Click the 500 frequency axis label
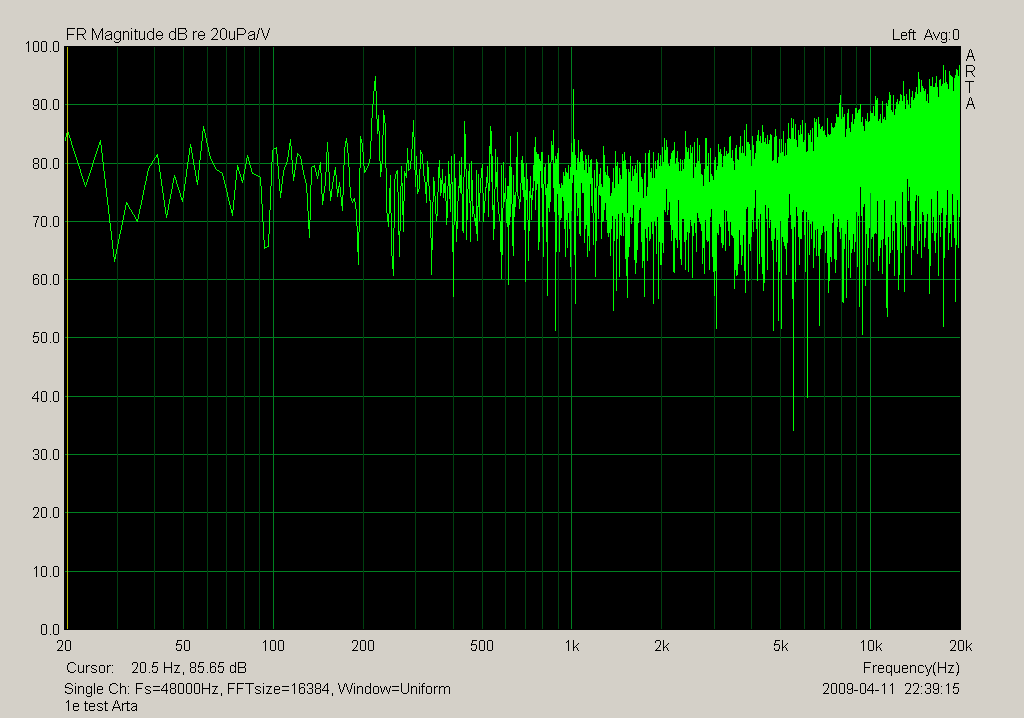The width and height of the screenshot is (1024, 718). pos(482,646)
